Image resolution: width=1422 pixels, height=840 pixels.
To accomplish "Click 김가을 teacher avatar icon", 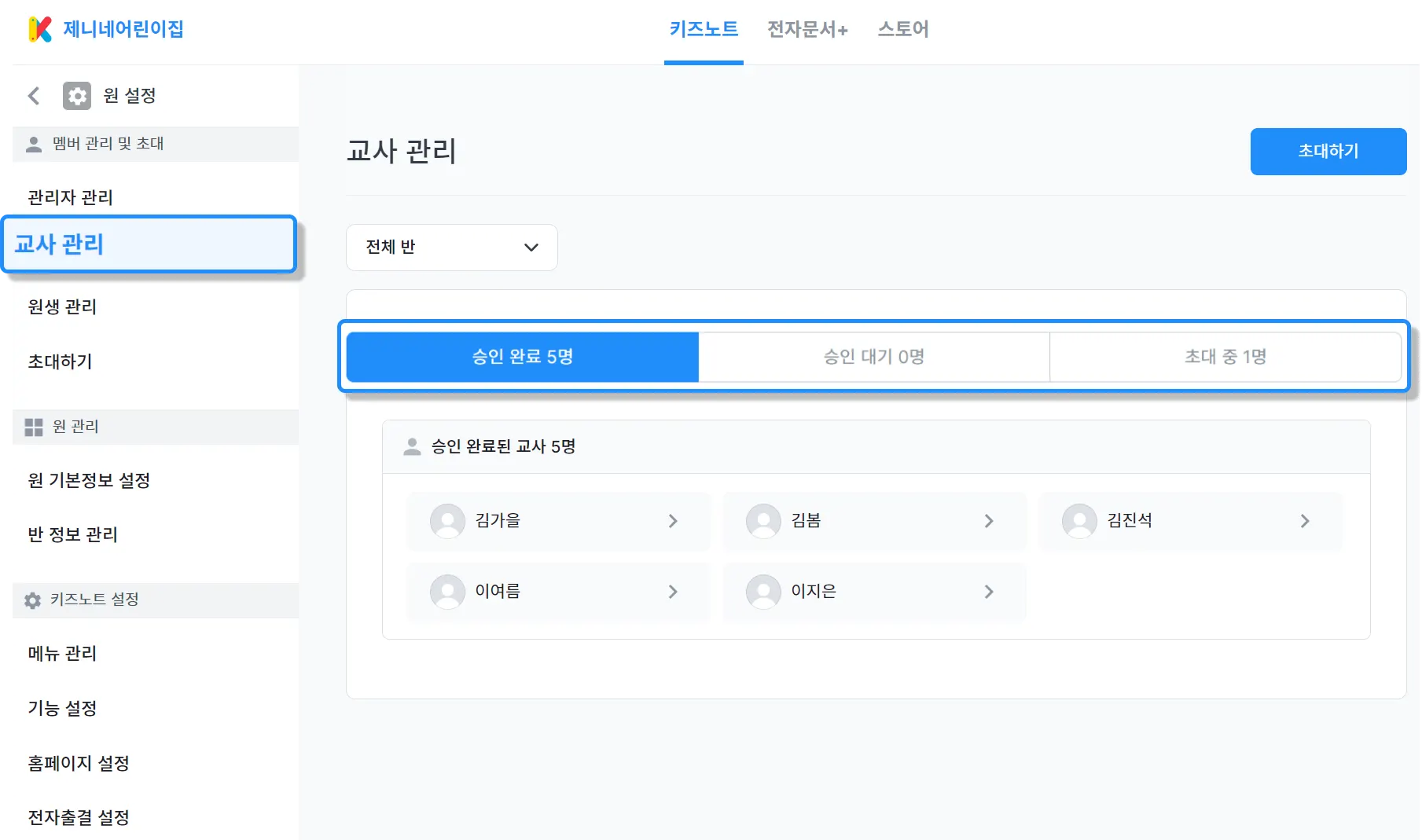I will click(x=447, y=521).
